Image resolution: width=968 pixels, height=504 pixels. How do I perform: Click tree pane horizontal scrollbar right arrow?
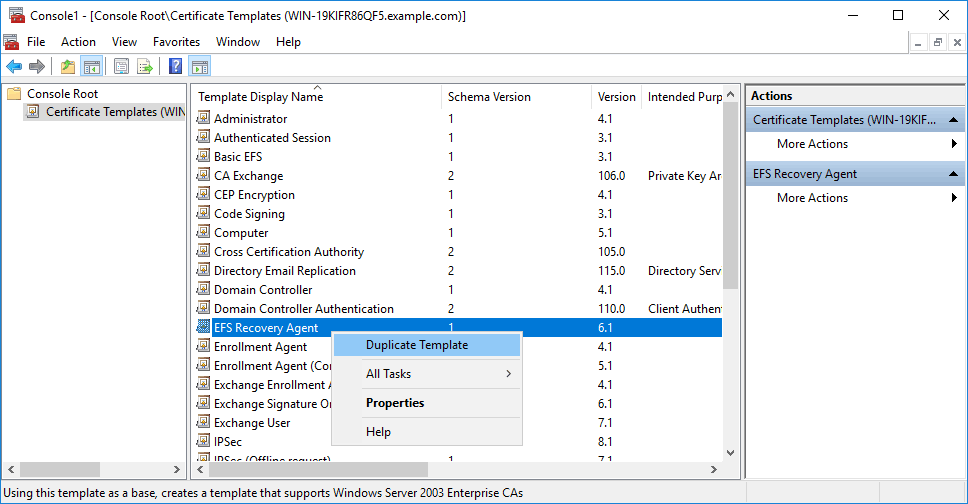click(x=177, y=469)
